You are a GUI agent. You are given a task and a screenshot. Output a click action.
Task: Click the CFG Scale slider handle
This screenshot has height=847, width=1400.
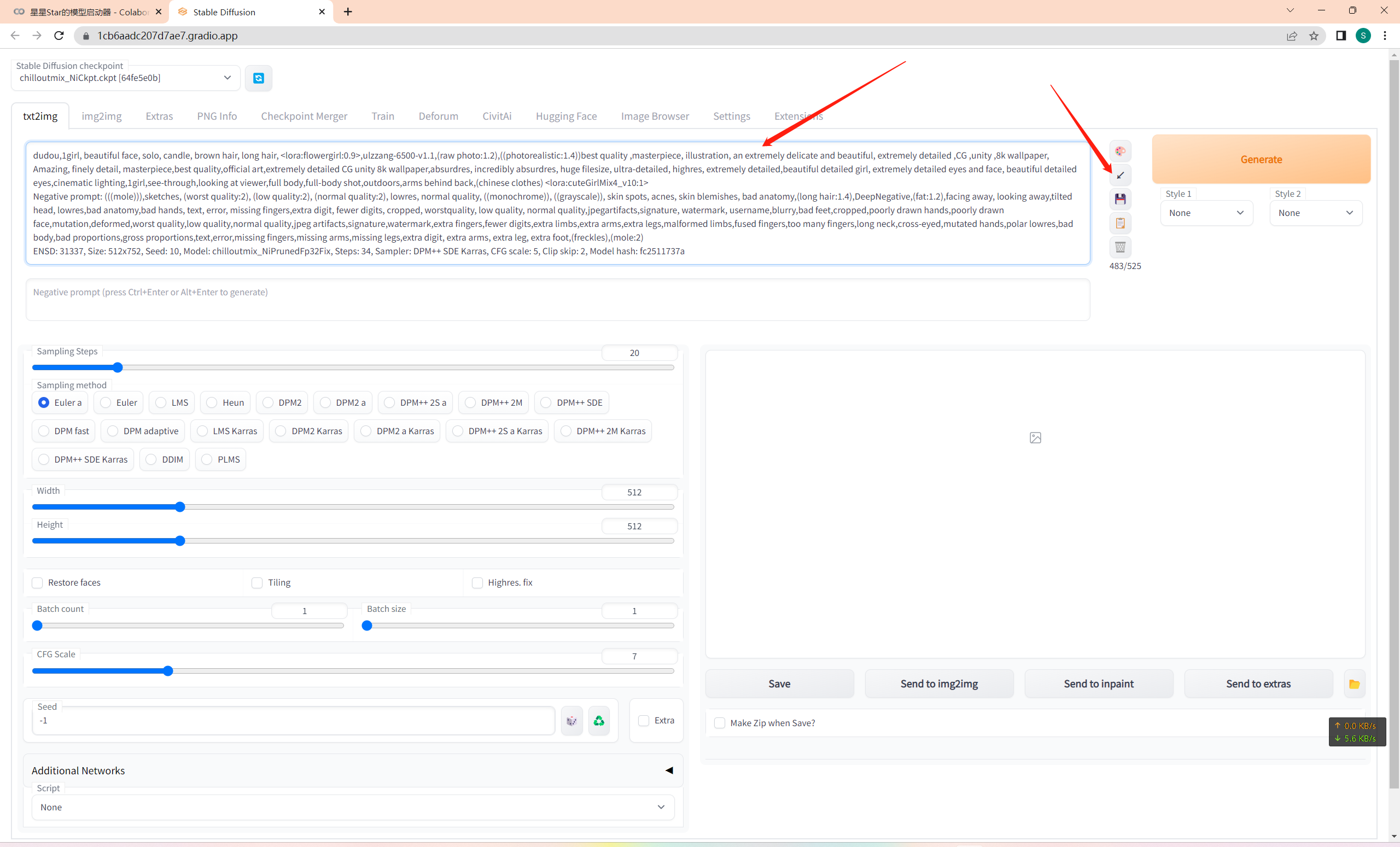pyautogui.click(x=167, y=671)
